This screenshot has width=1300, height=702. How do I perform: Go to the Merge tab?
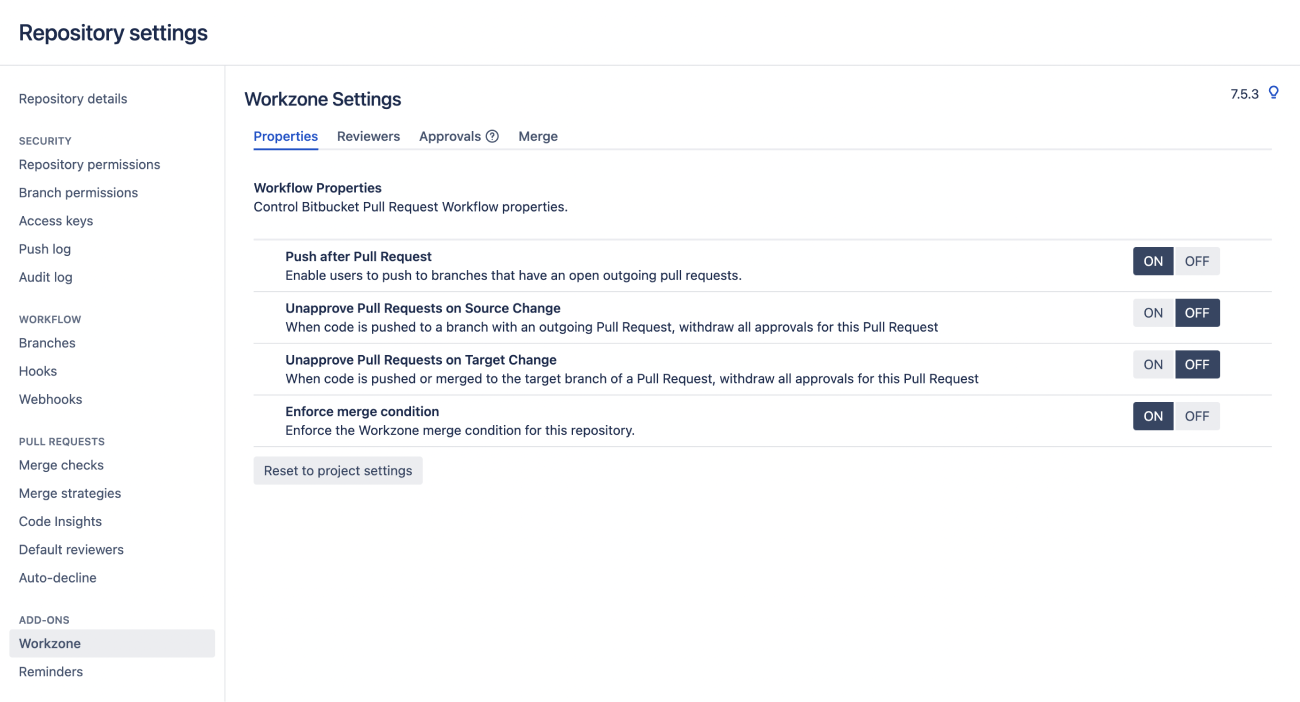click(x=538, y=136)
